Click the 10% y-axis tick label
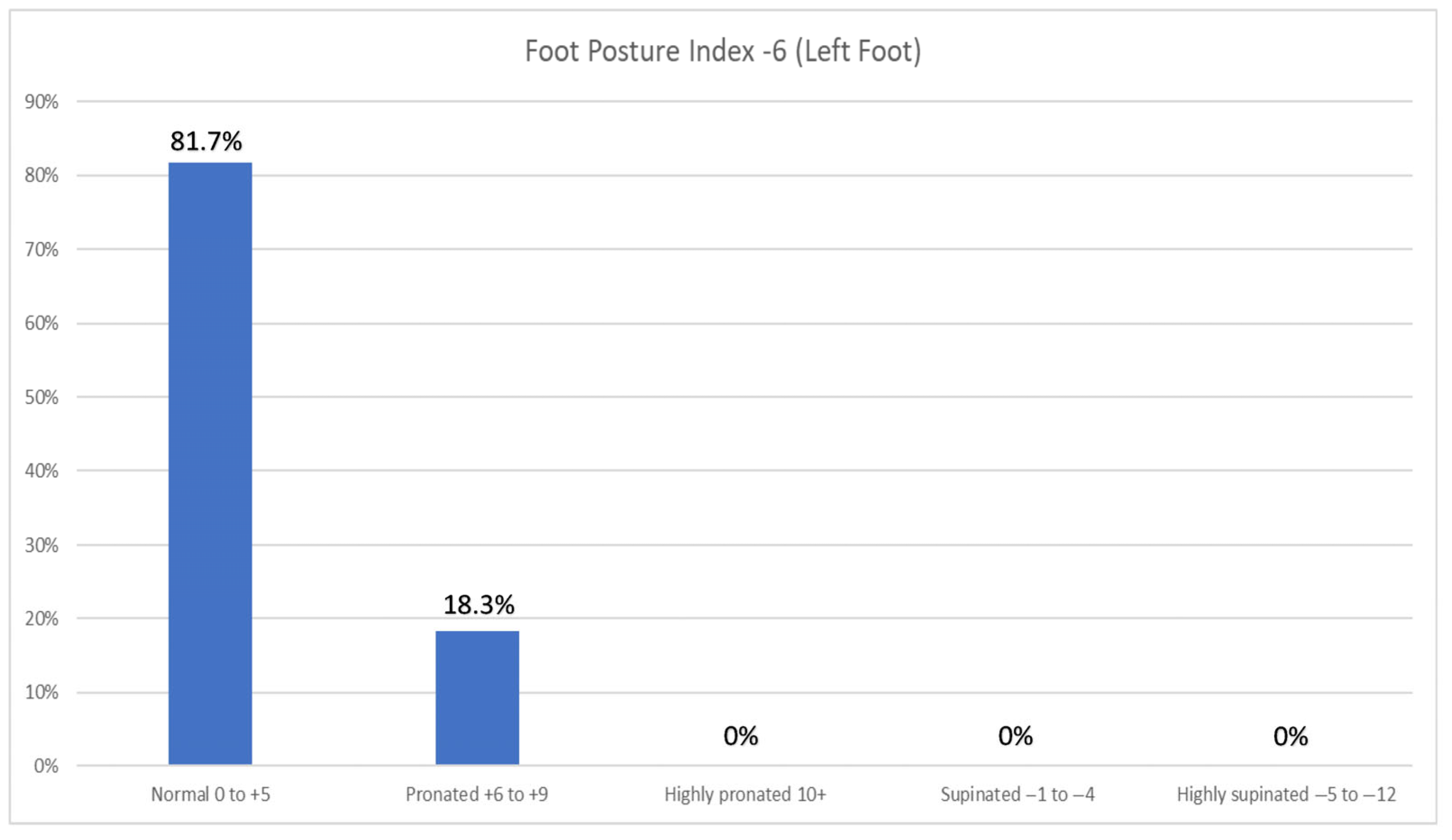This screenshot has height=840, width=1452. pyautogui.click(x=41, y=692)
